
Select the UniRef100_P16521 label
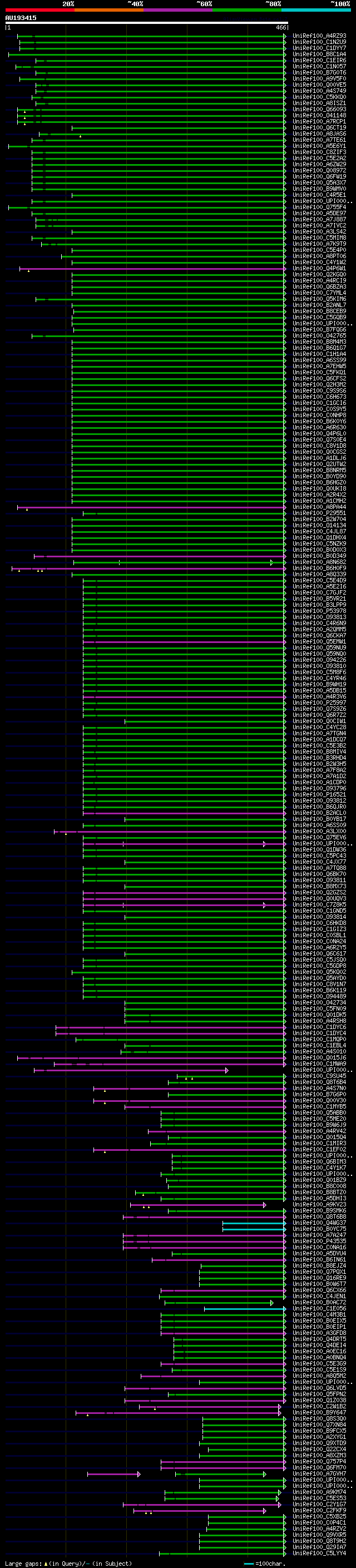pos(319,794)
